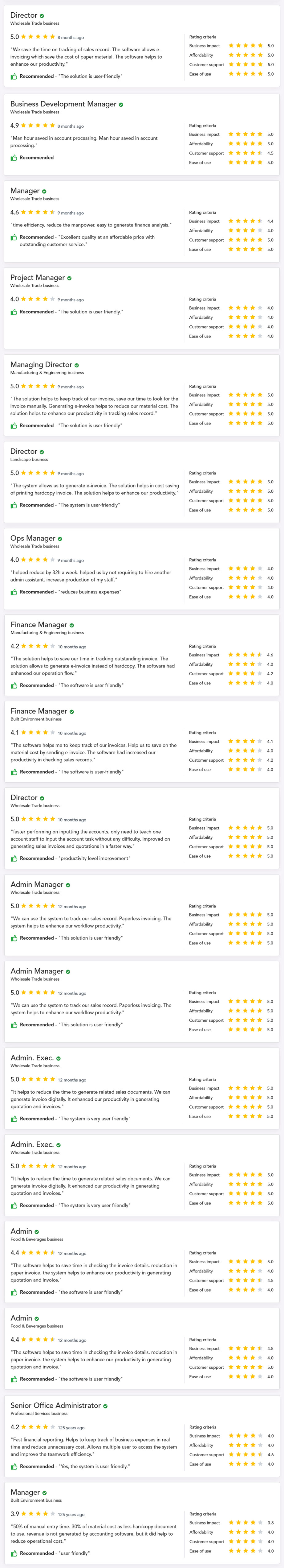Select the Managing Director review title
The height and width of the screenshot is (1568, 284).
click(x=41, y=365)
